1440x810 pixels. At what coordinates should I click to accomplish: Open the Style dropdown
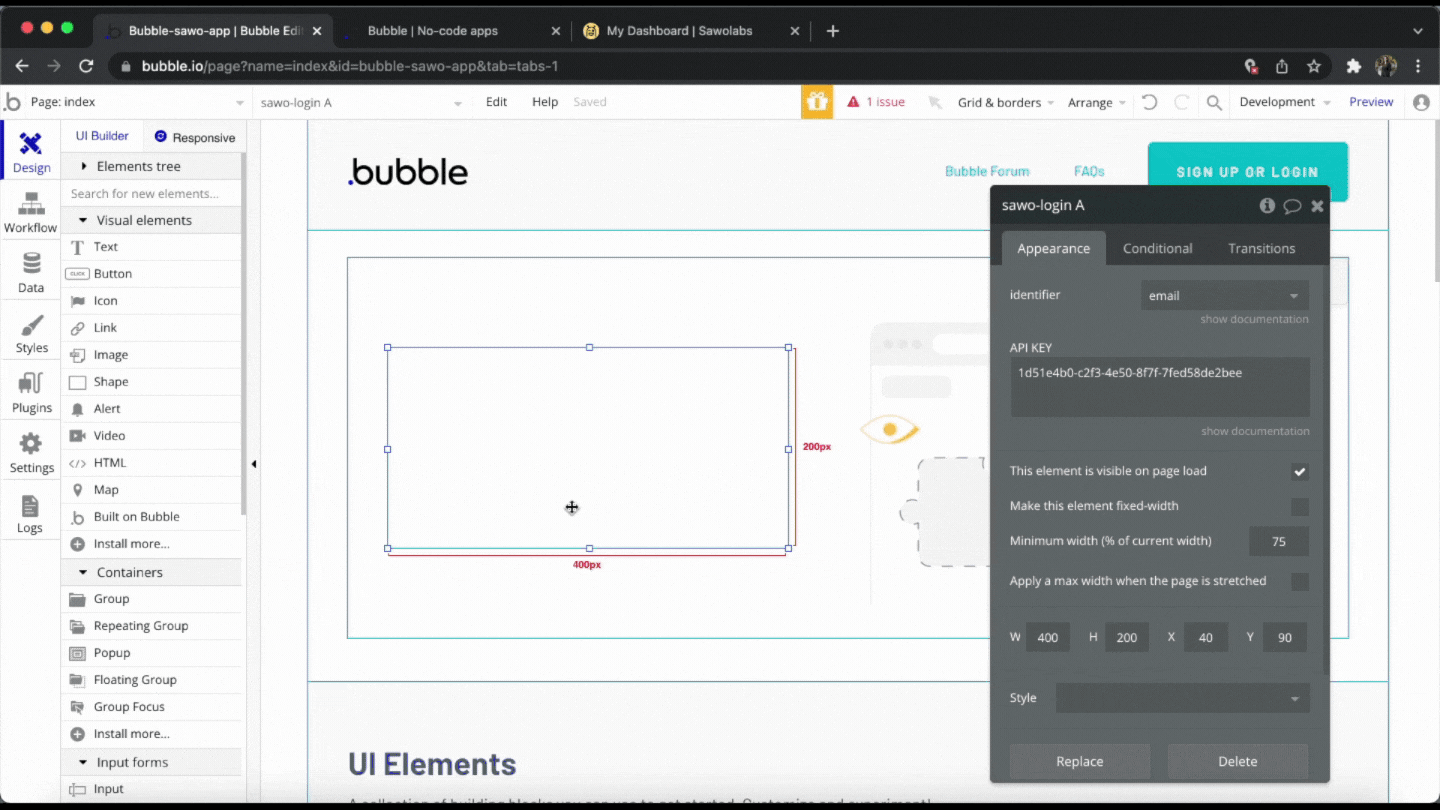click(1182, 698)
